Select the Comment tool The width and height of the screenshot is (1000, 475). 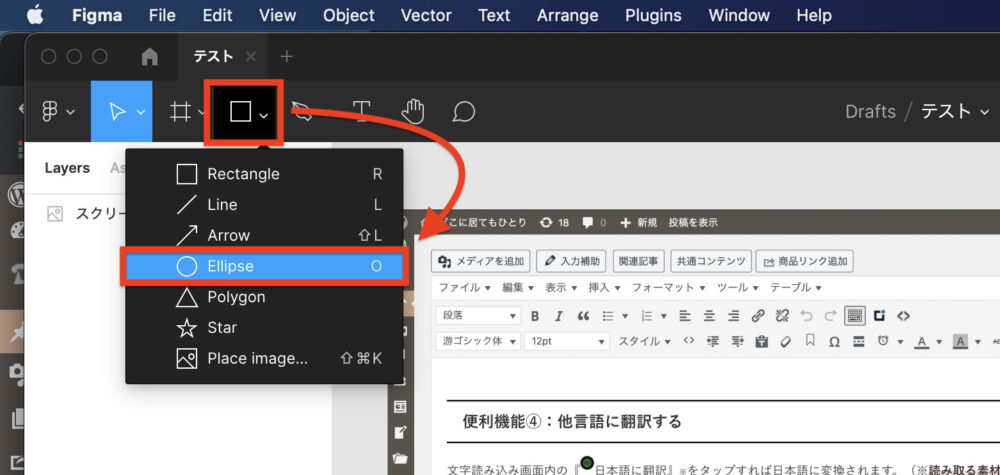coord(464,112)
